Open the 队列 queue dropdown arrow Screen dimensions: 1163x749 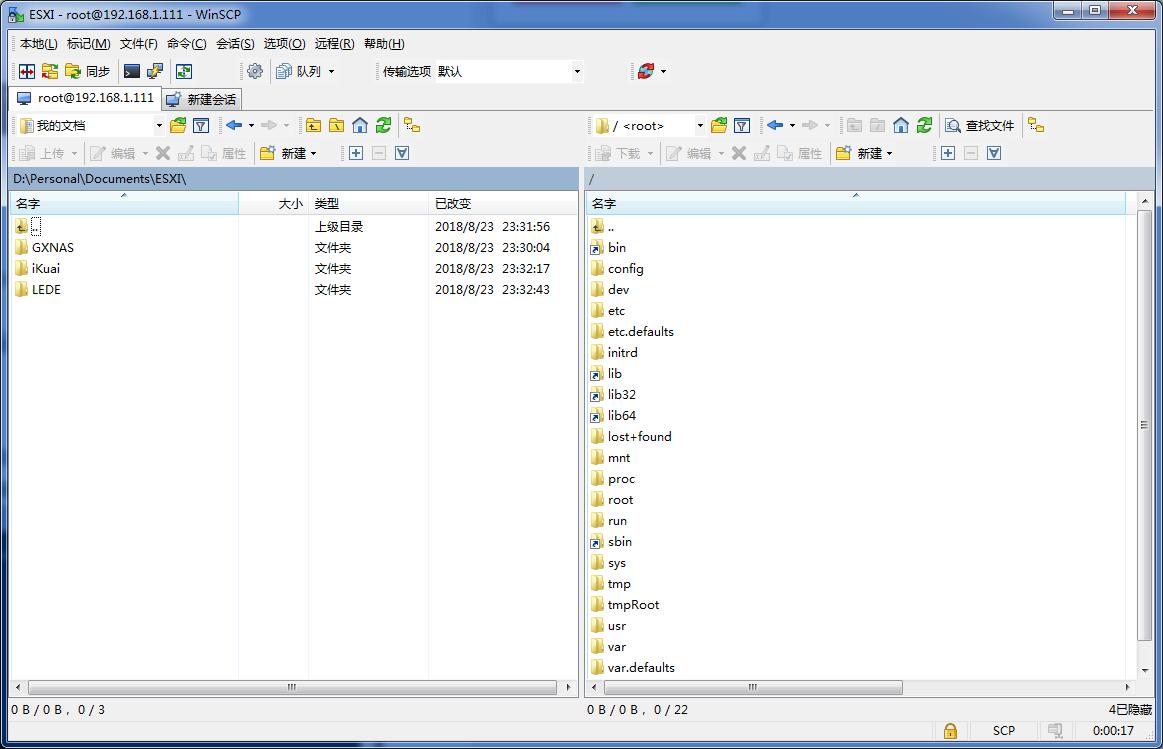(330, 71)
